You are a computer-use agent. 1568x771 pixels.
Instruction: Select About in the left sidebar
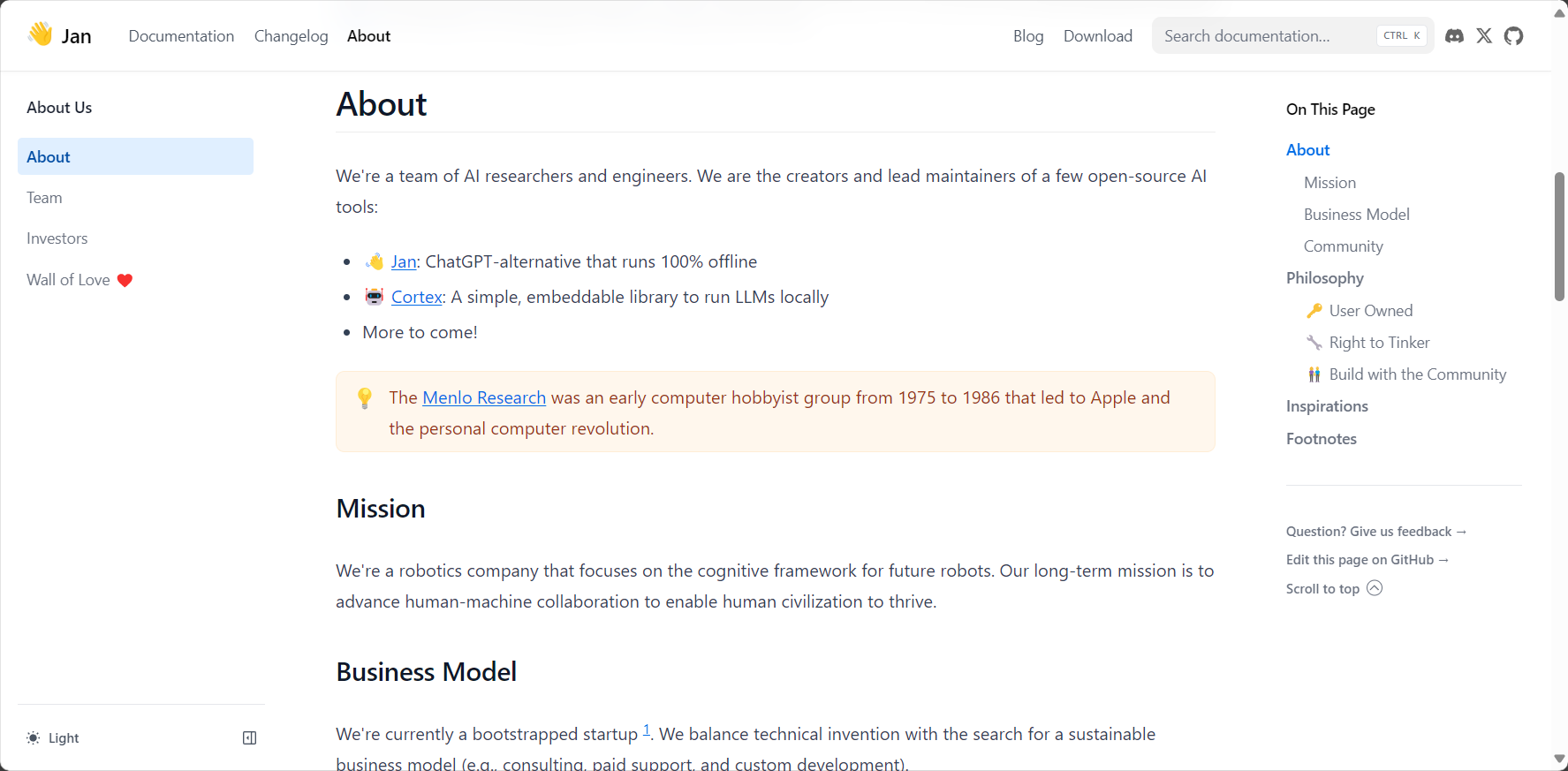135,156
